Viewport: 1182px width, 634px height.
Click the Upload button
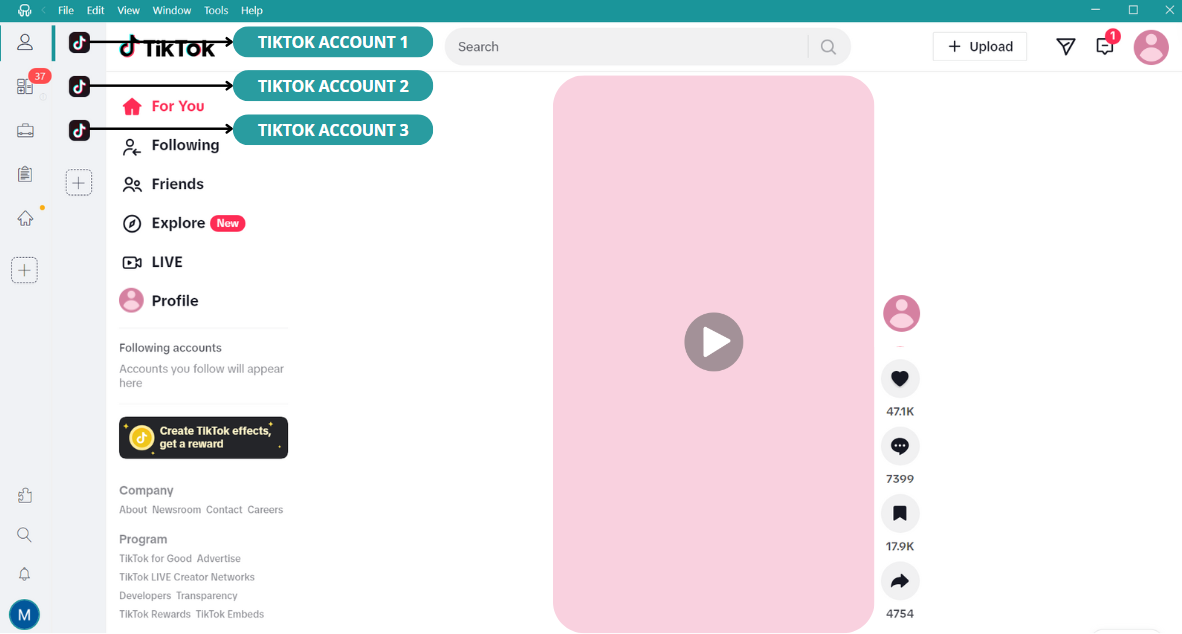[x=979, y=47]
